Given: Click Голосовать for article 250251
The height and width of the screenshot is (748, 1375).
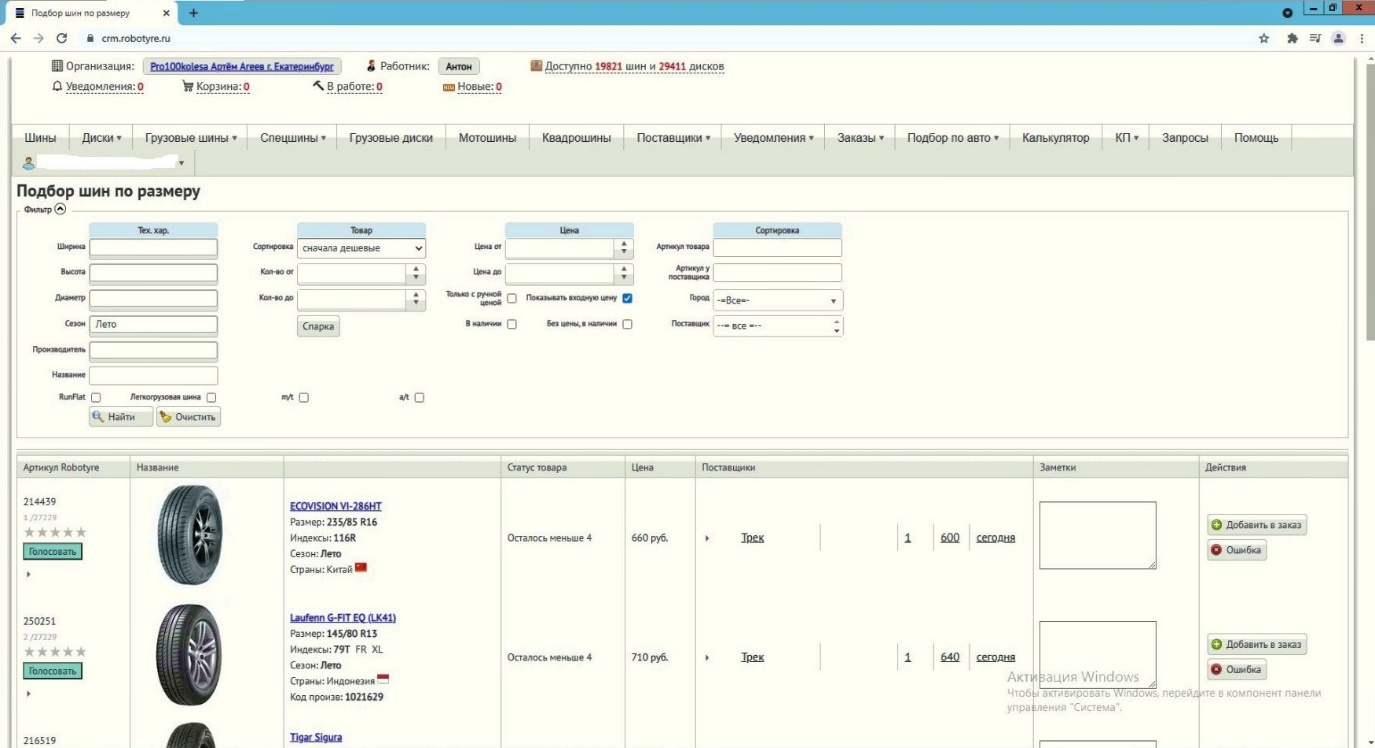Looking at the screenshot, I should tap(52, 670).
